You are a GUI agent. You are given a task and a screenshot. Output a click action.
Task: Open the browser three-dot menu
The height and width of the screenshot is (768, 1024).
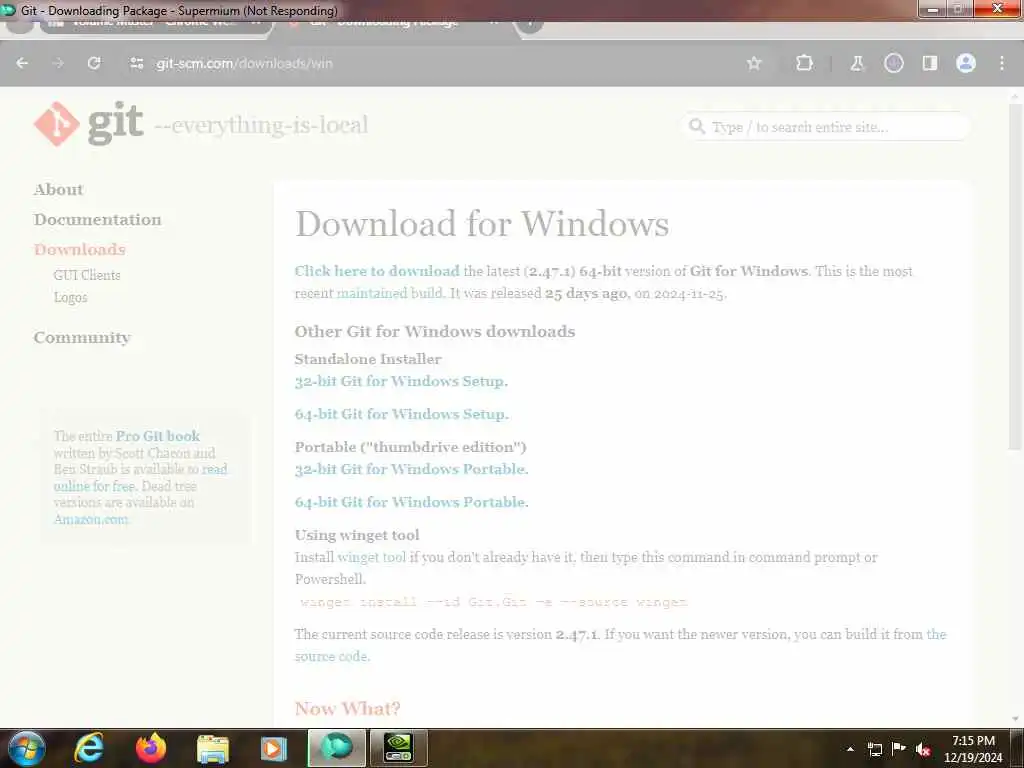[1002, 63]
